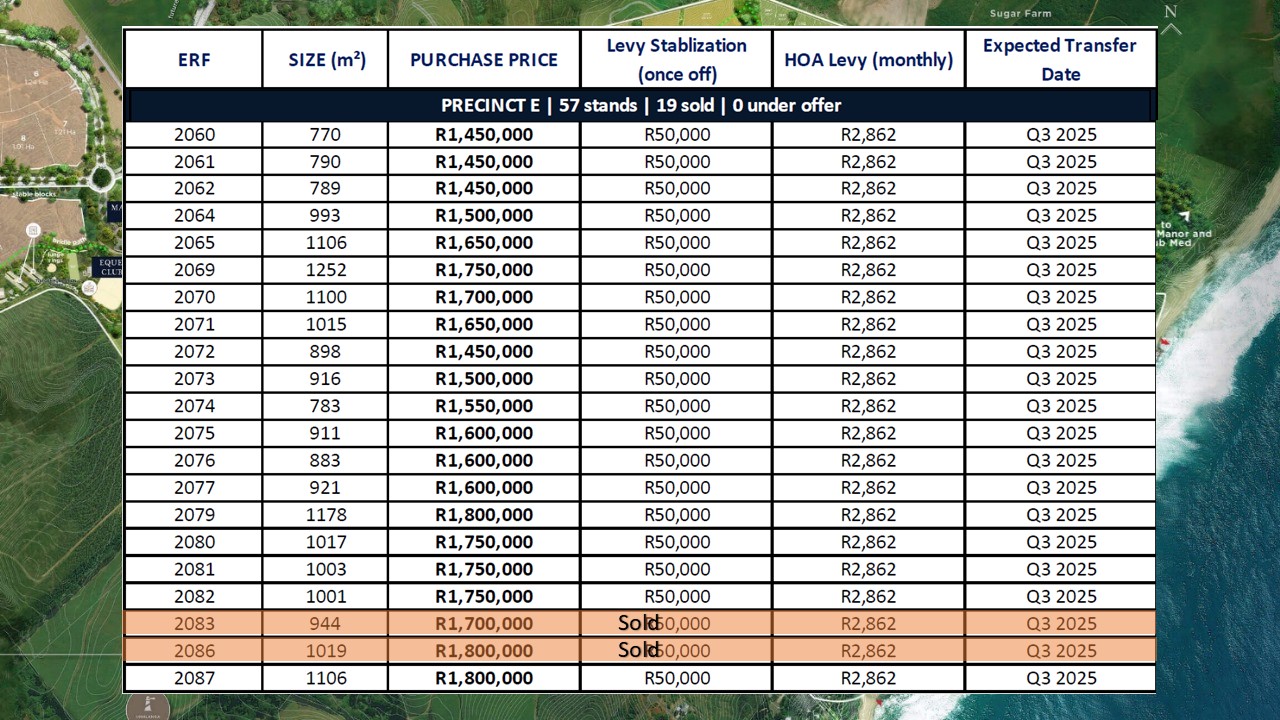Click sold ERF cell 2086
This screenshot has width=1280, height=720.
(x=194, y=650)
